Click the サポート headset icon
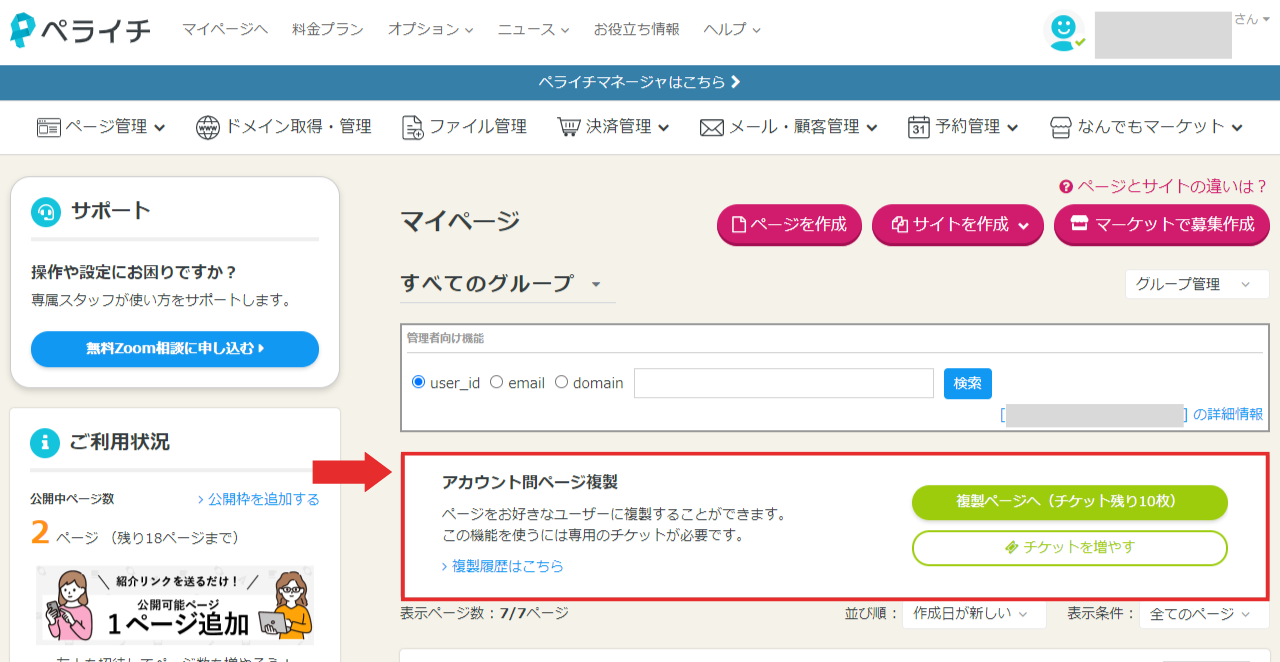The width and height of the screenshot is (1280, 662). (x=46, y=211)
